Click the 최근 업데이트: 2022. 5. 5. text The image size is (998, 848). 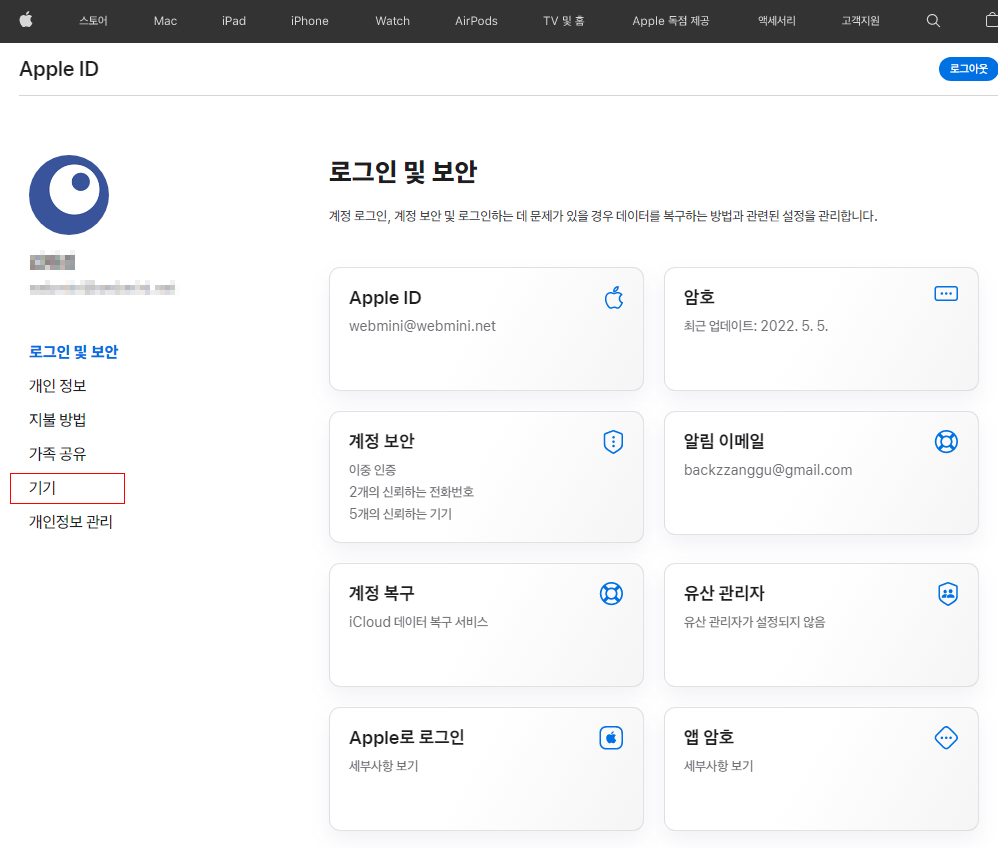click(x=756, y=326)
